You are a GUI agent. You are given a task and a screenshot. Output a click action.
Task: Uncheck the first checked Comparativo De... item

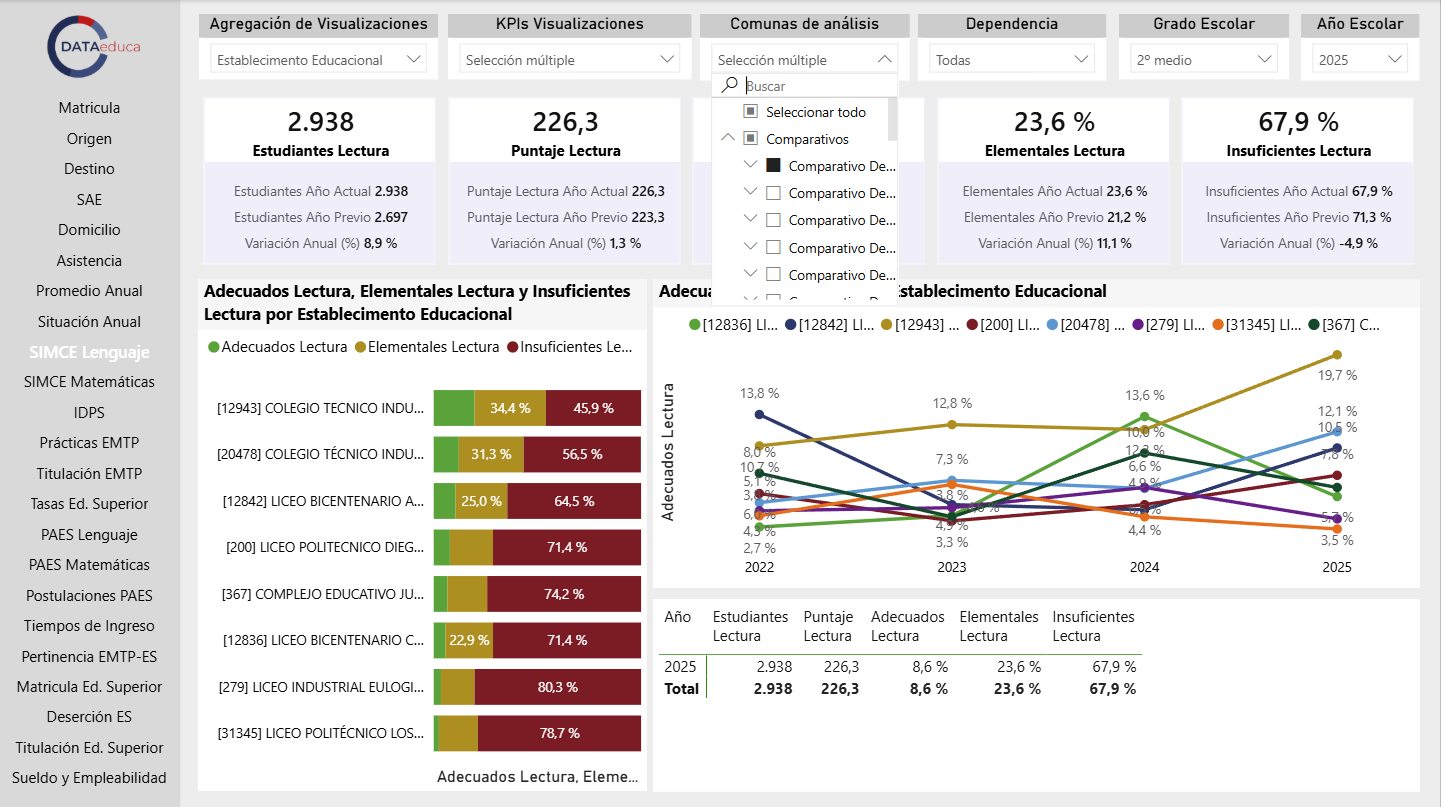[x=773, y=165]
